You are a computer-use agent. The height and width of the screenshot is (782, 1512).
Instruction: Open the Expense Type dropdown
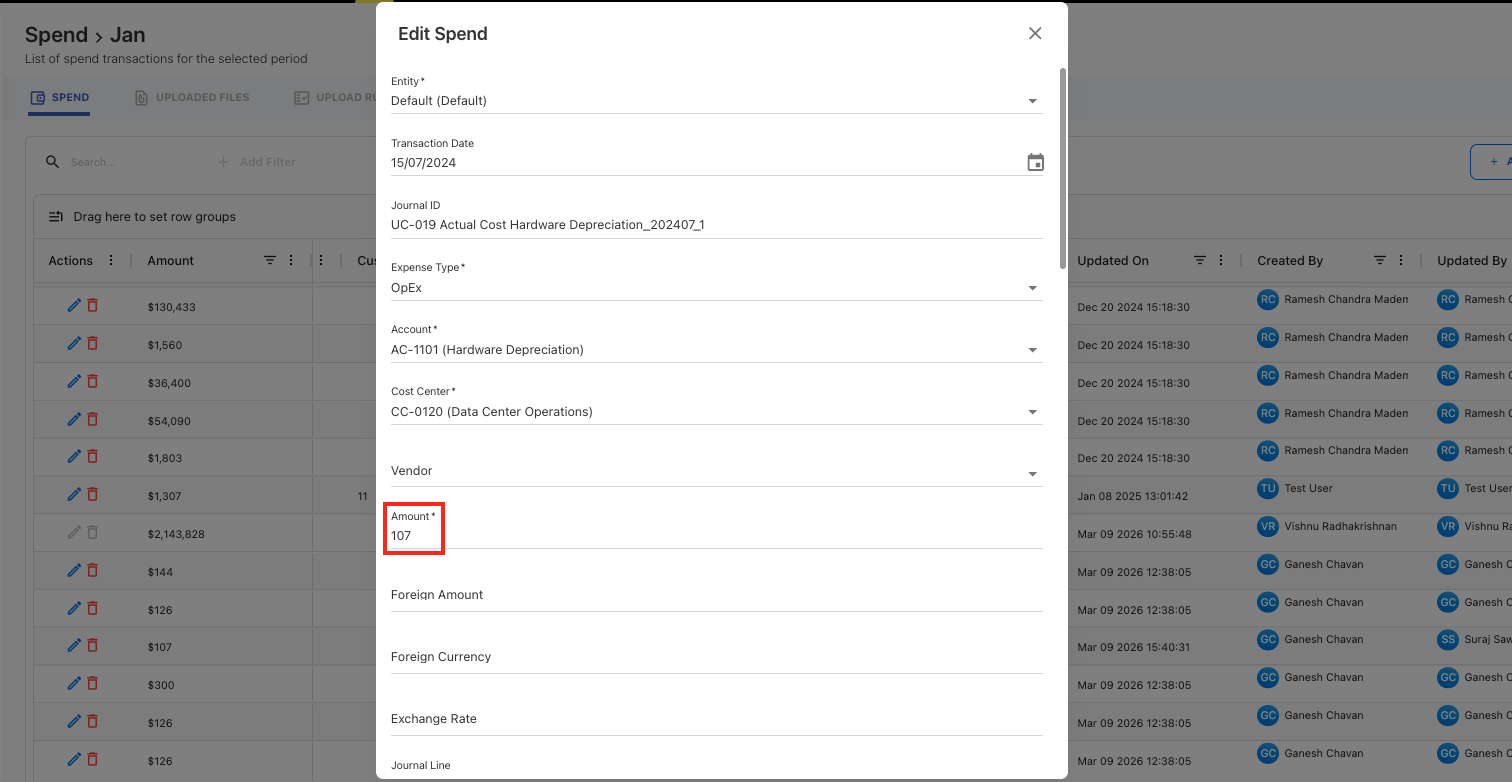pyautogui.click(x=1032, y=288)
